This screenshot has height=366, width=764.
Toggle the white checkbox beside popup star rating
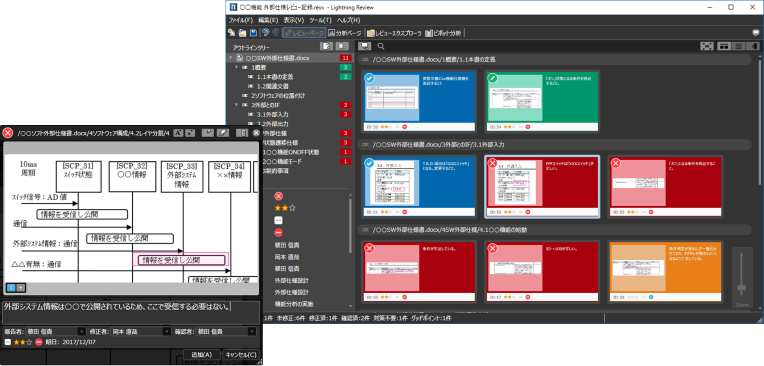point(8,342)
